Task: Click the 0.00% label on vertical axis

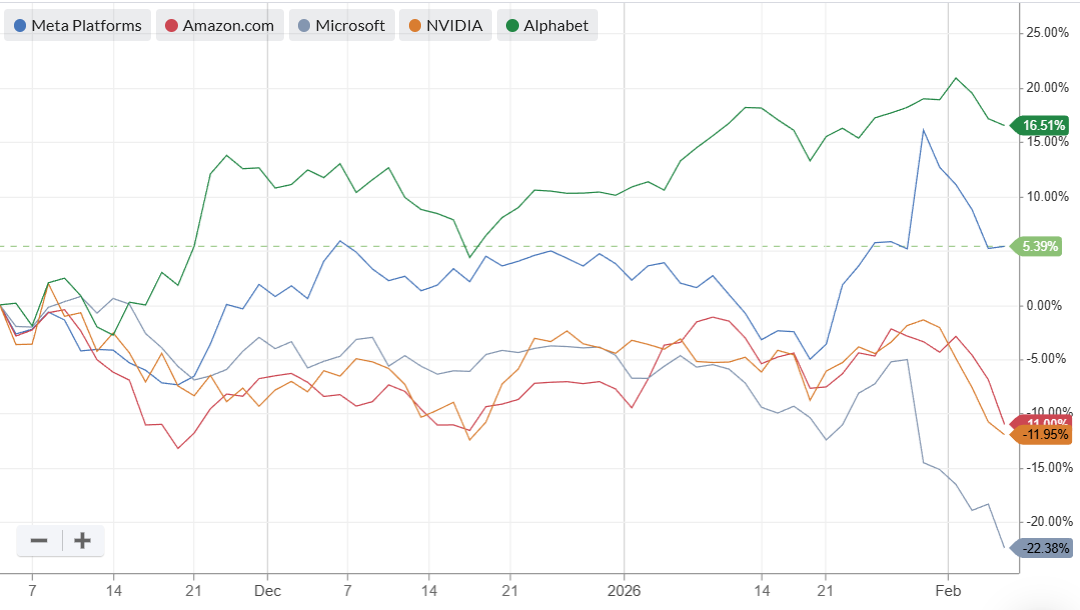Action: tap(1044, 305)
